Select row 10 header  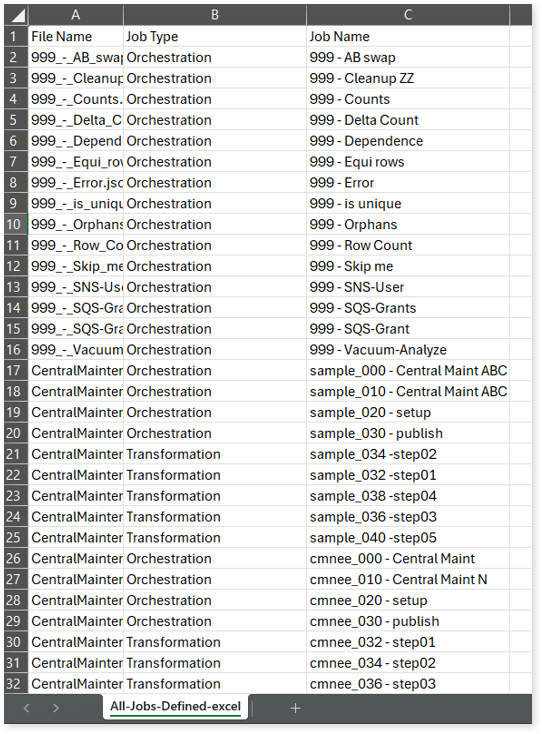16,224
